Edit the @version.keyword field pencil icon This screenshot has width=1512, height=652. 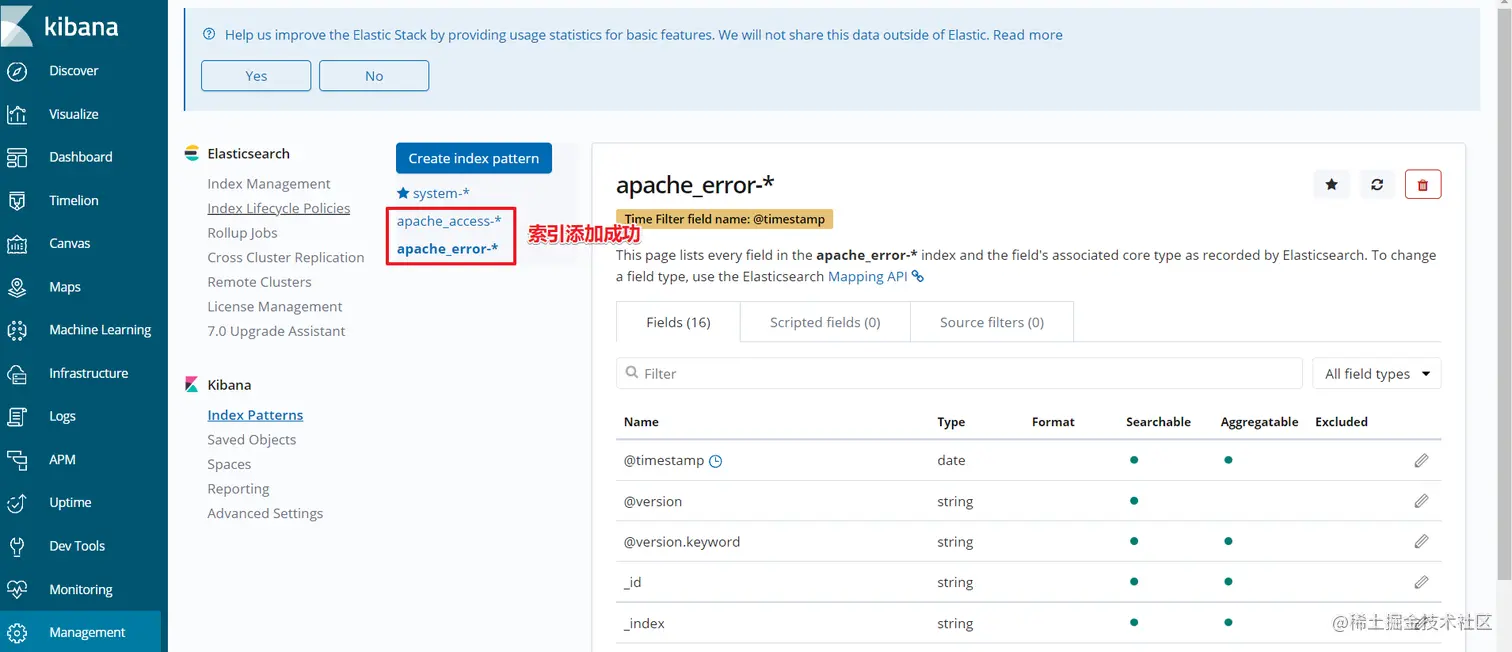tap(1421, 541)
